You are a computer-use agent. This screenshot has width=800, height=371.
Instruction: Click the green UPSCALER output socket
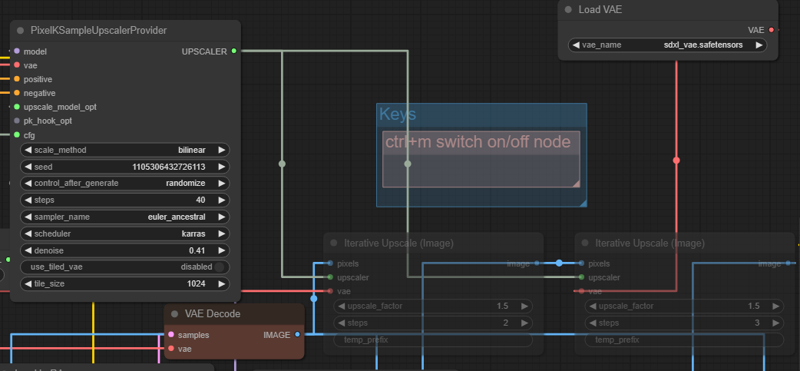[234, 51]
